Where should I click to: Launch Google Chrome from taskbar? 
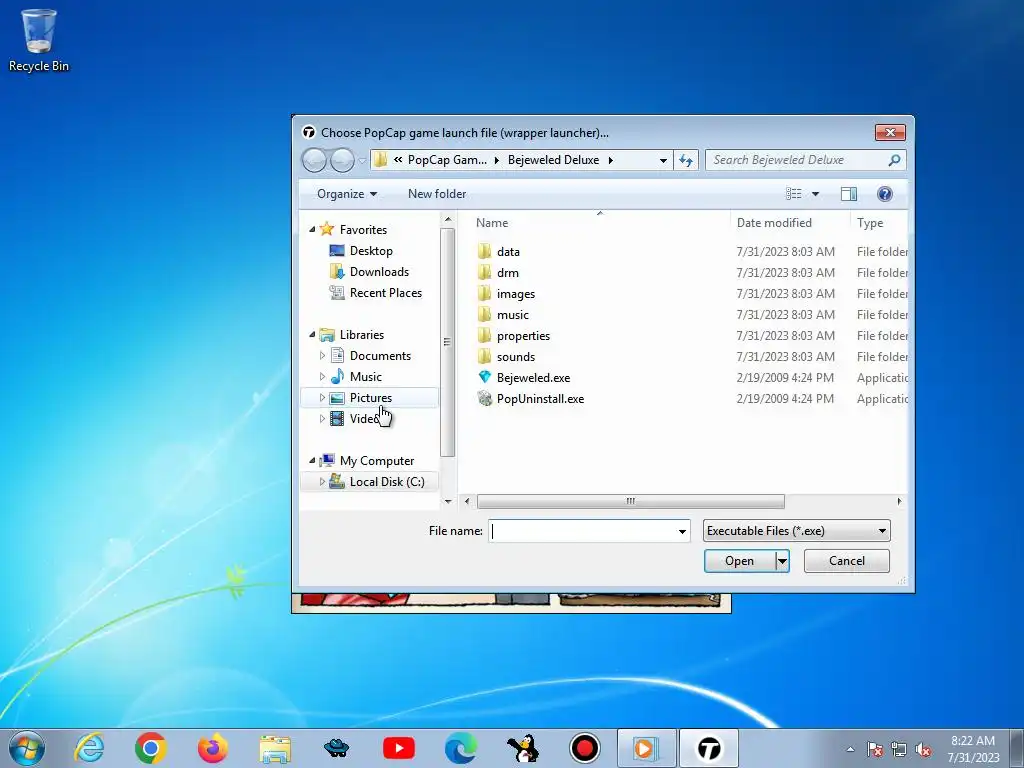151,748
